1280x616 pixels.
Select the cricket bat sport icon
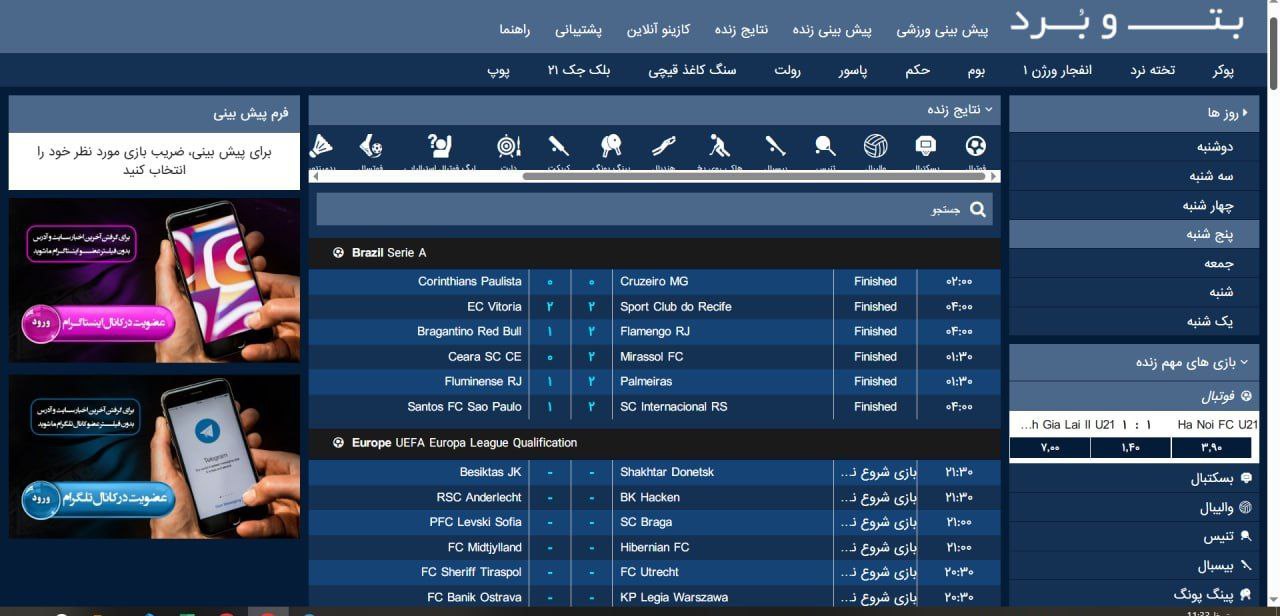[x=560, y=147]
